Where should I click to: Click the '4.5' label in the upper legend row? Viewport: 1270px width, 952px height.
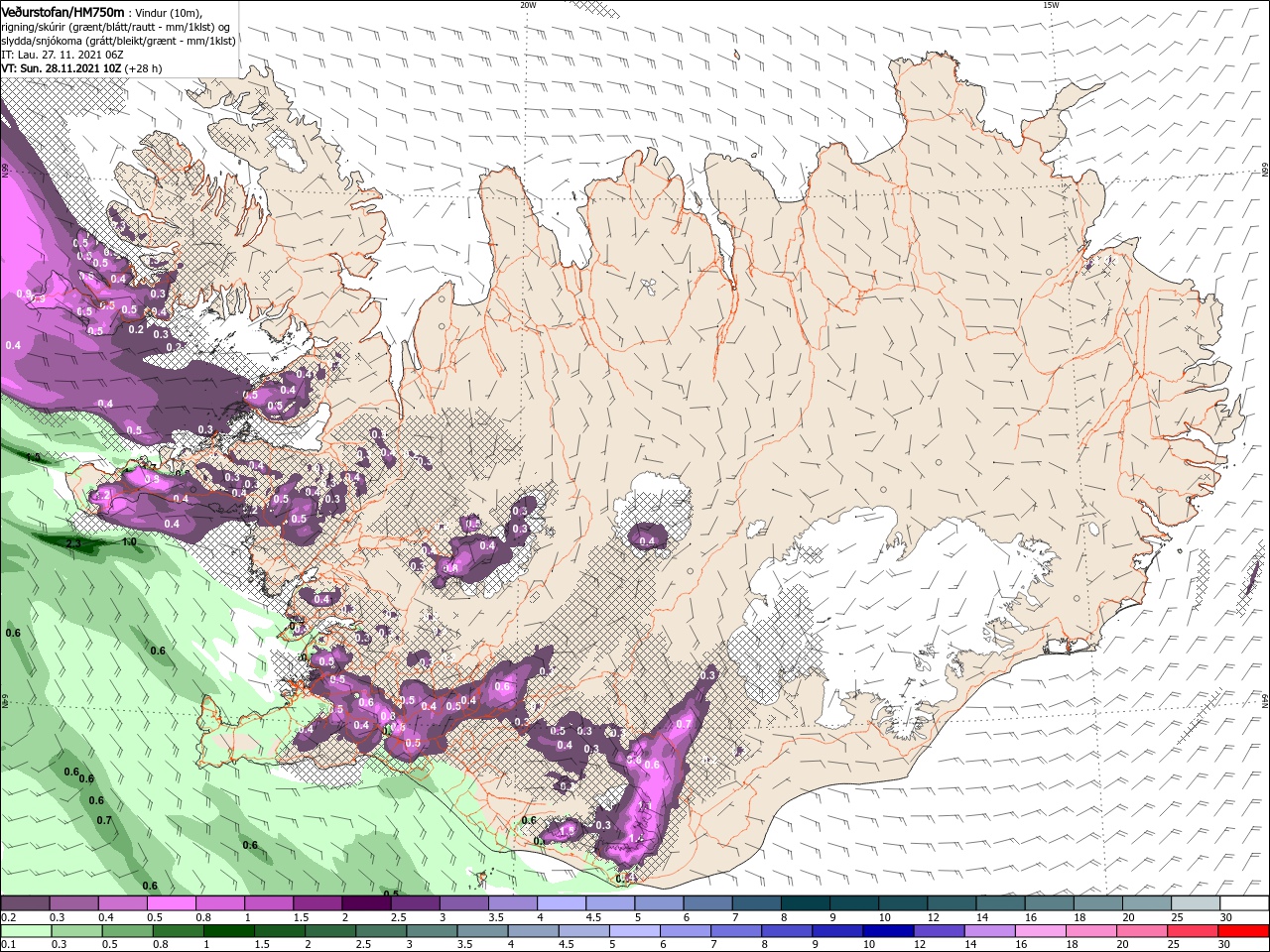(x=593, y=917)
